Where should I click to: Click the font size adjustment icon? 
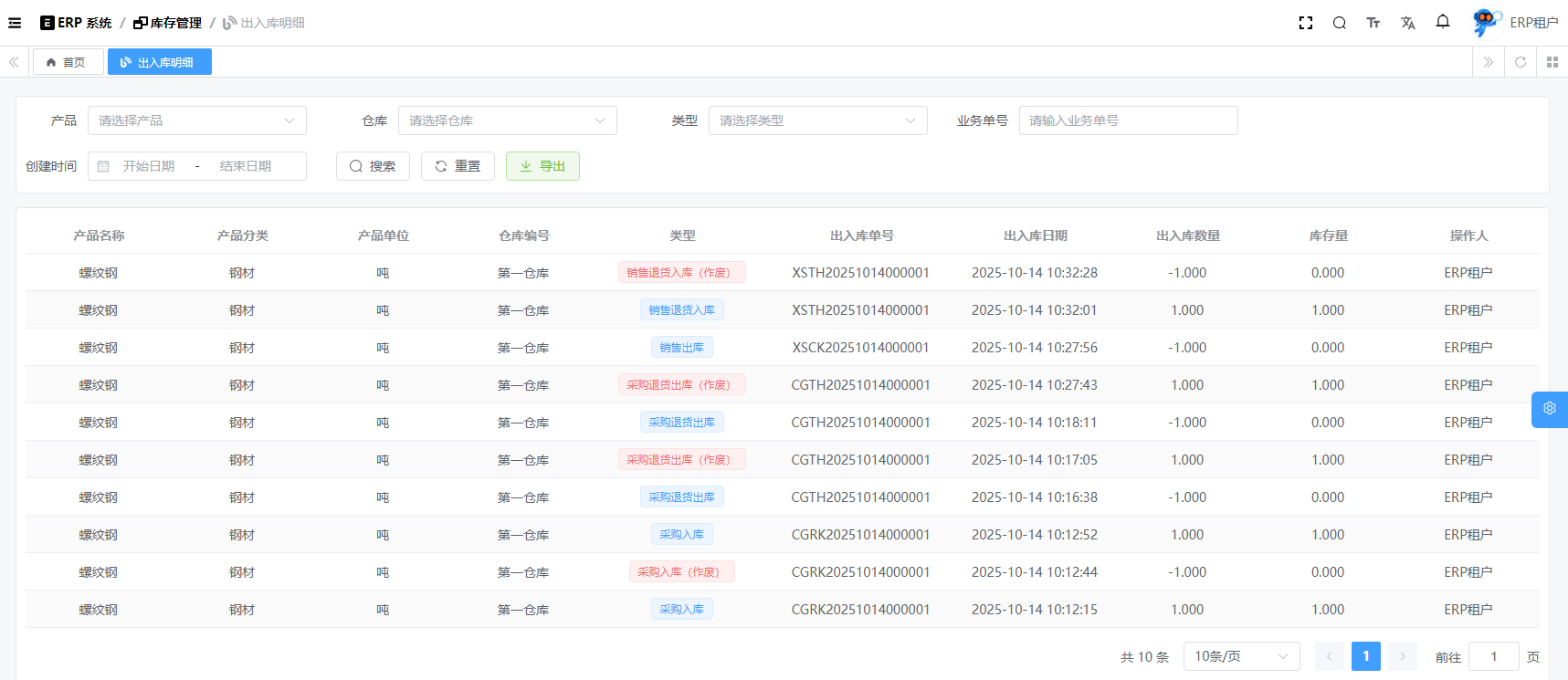1373,23
